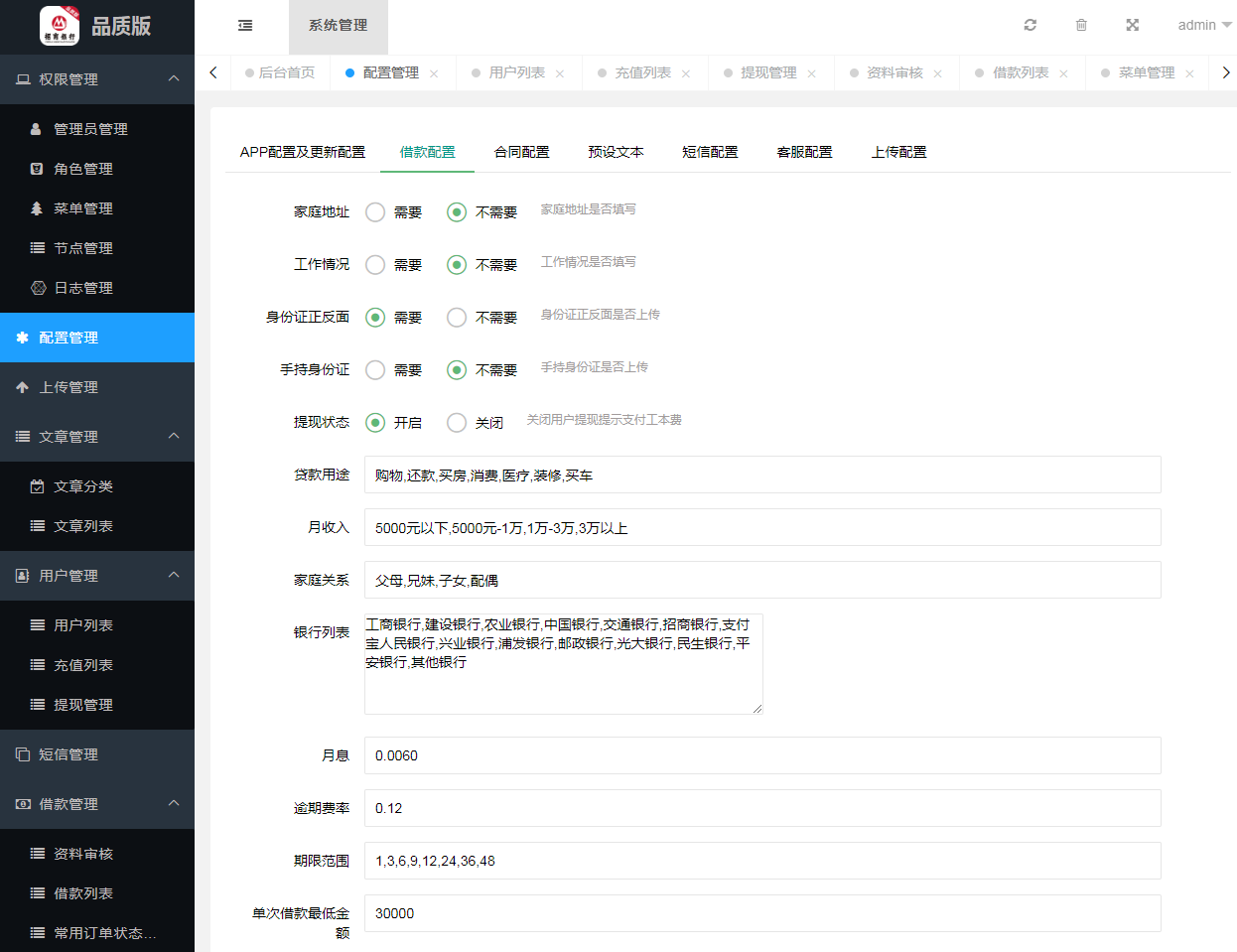Select 需要 for 家庭地址
This screenshot has width=1237, height=952.
click(375, 212)
